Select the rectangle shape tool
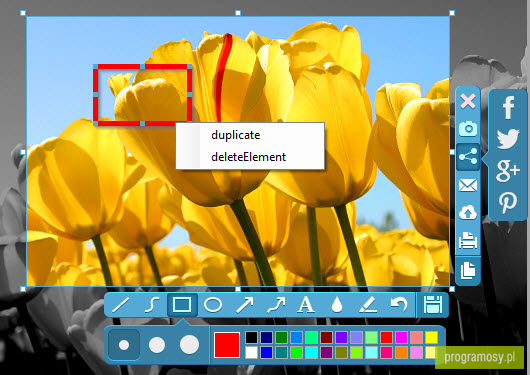 pyautogui.click(x=182, y=304)
